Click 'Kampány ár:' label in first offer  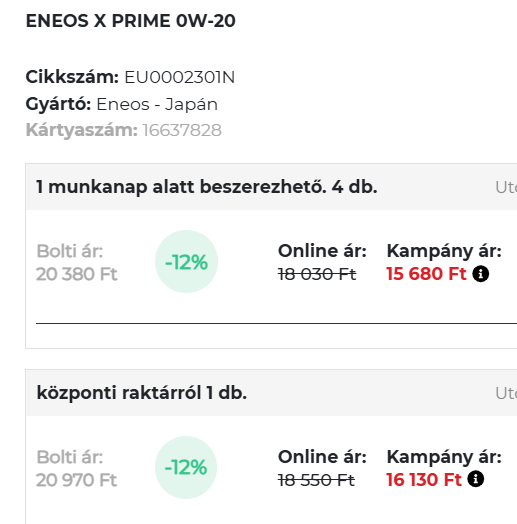(444, 251)
